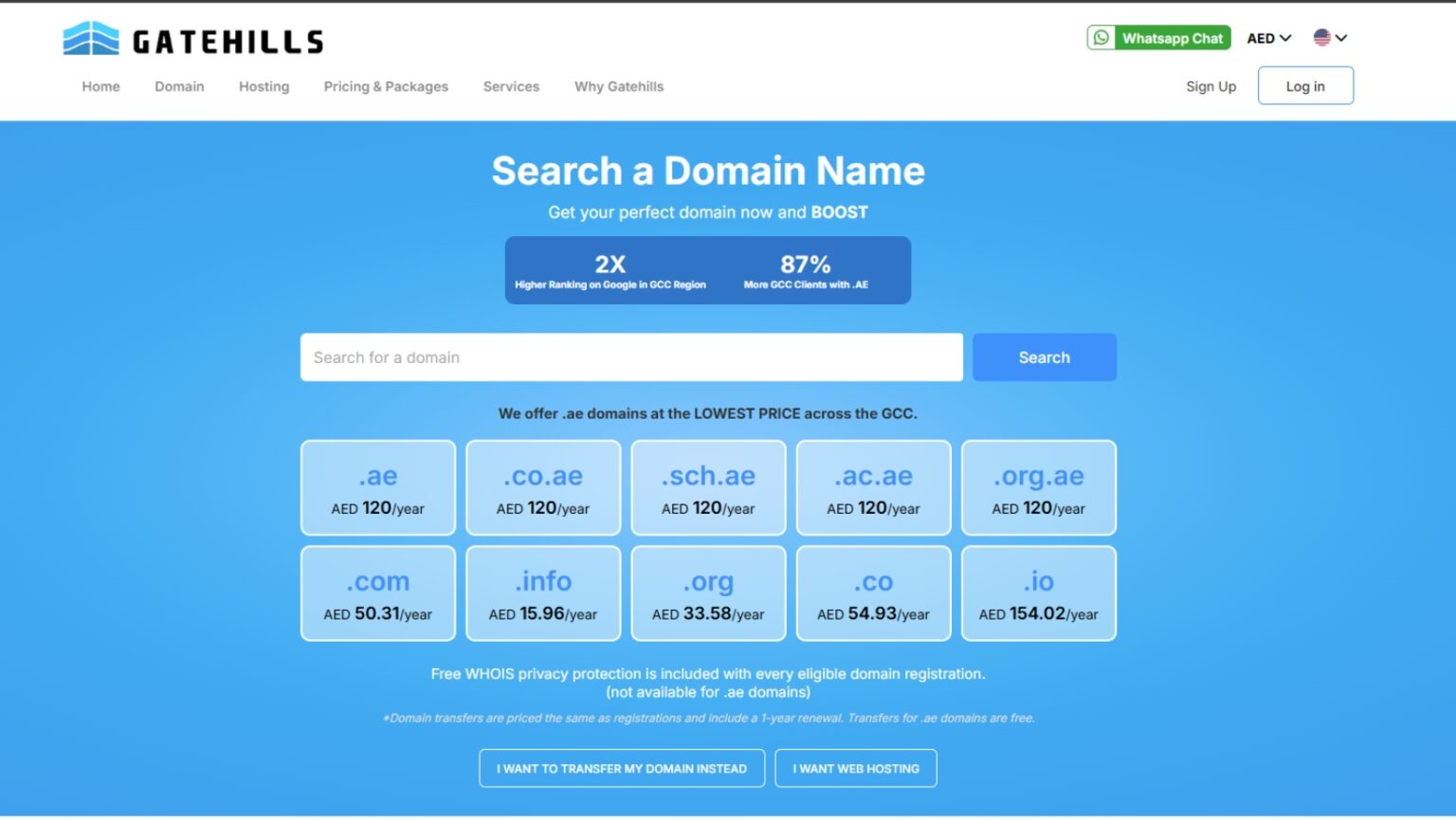
Task: Choose the .com domain price card
Action: coord(378,594)
